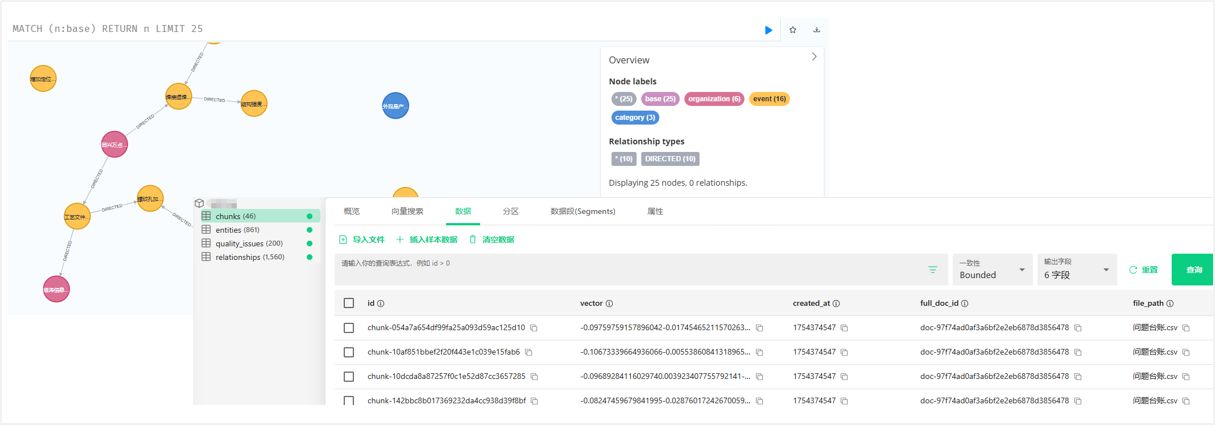Viewport: 1215px width, 426px height.
Task: Open the Bounded consistency dropdown
Action: [992, 270]
